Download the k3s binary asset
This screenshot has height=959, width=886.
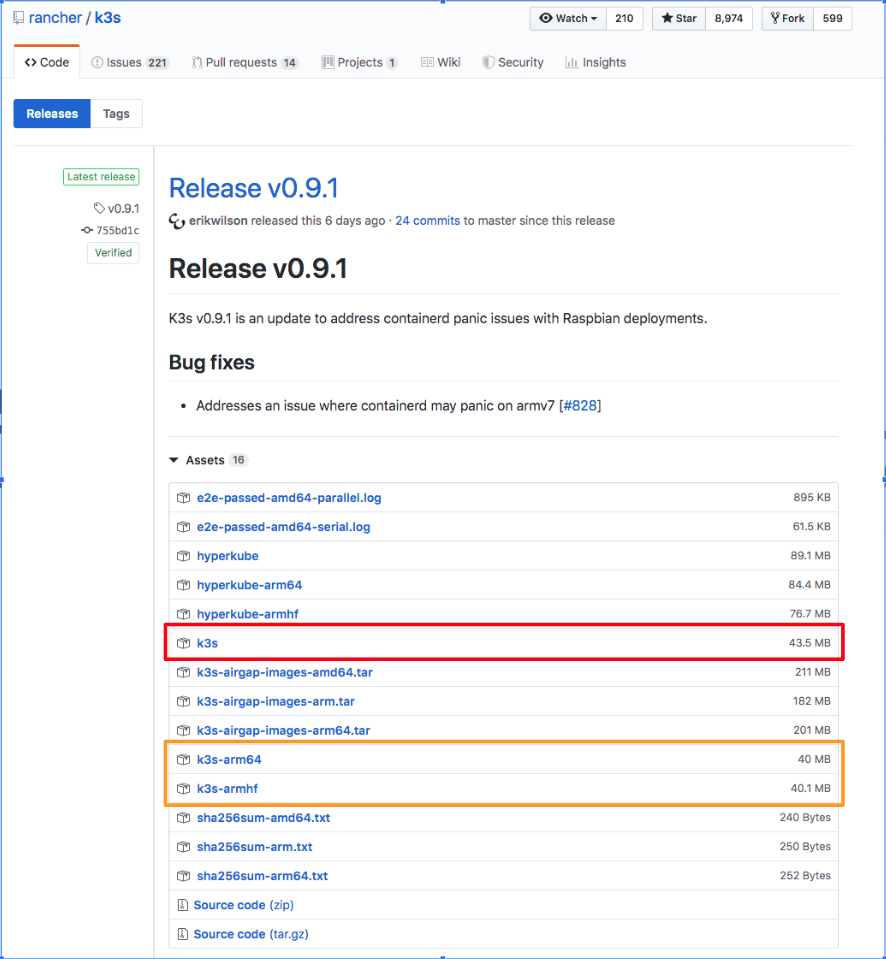207,643
